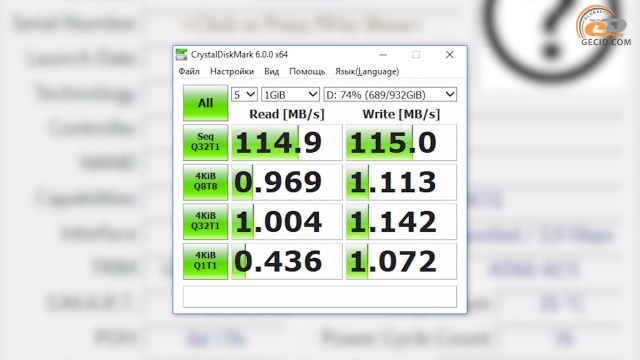Viewport: 640px width, 360px height.
Task: Click the 4KiB Q1T1 write value 1.072
Action: click(401, 261)
